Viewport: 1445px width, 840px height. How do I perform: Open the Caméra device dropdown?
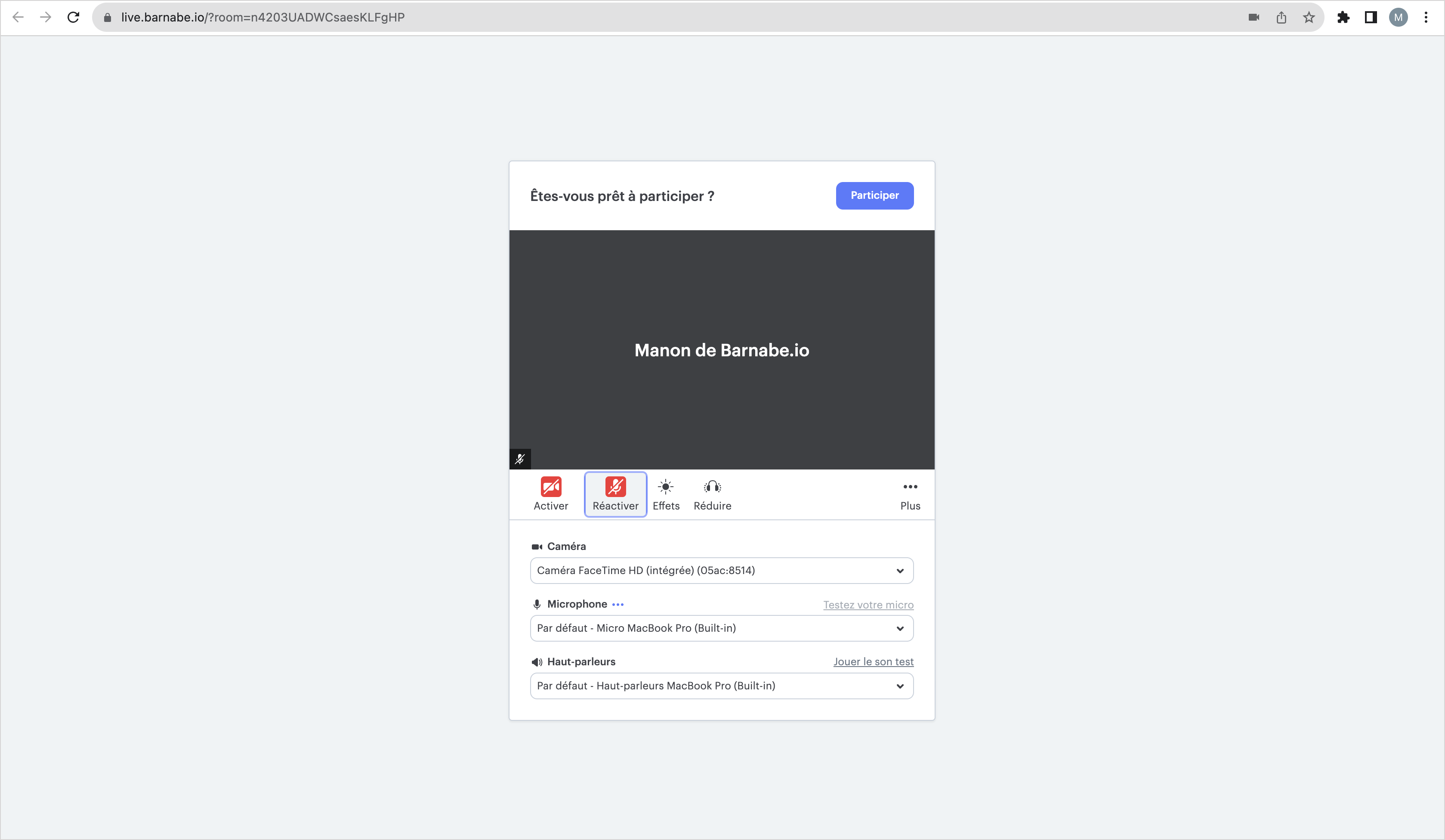(x=721, y=571)
